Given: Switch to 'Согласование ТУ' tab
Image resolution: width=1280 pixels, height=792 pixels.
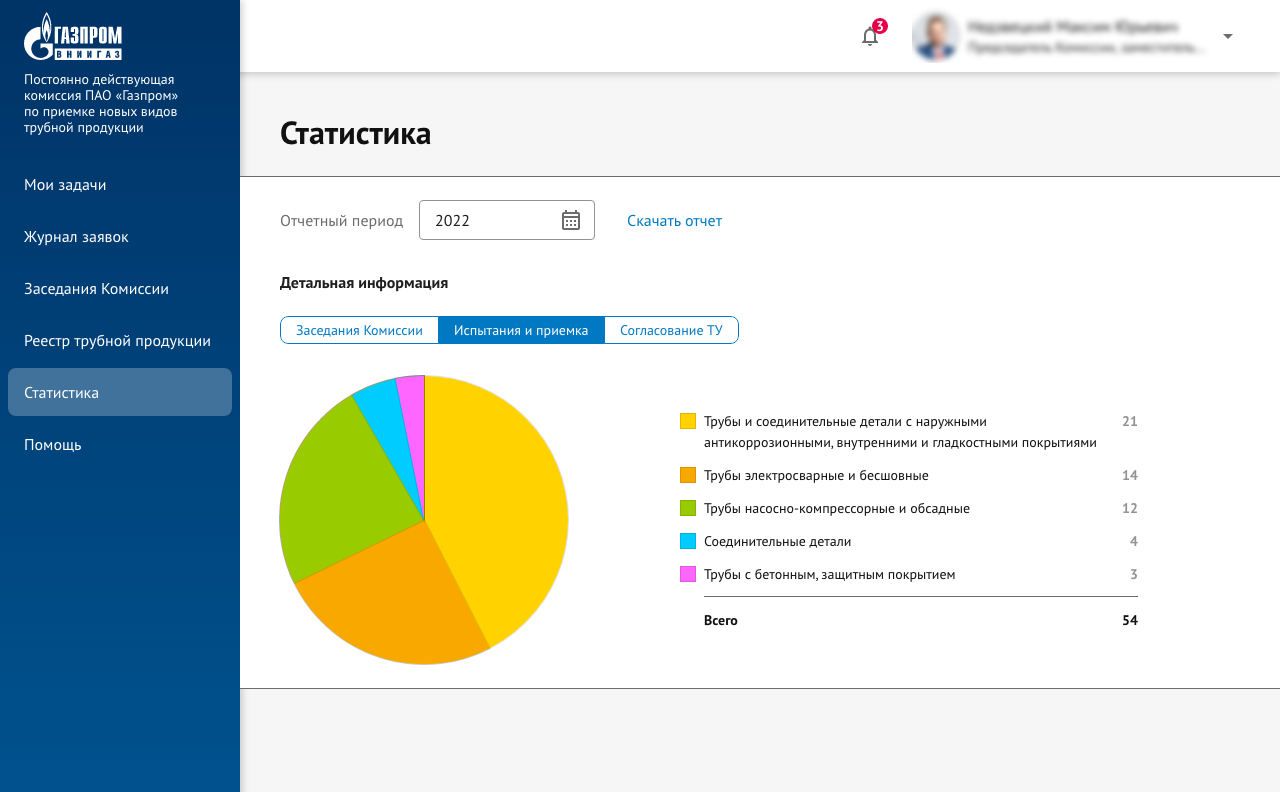Looking at the screenshot, I should [671, 330].
